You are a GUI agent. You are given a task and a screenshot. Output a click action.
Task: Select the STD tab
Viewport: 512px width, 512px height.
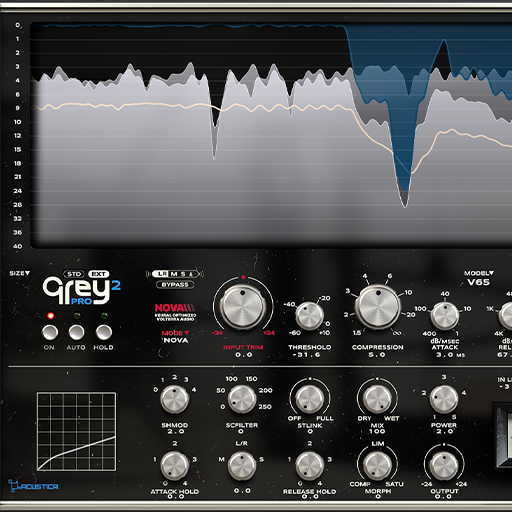point(74,274)
